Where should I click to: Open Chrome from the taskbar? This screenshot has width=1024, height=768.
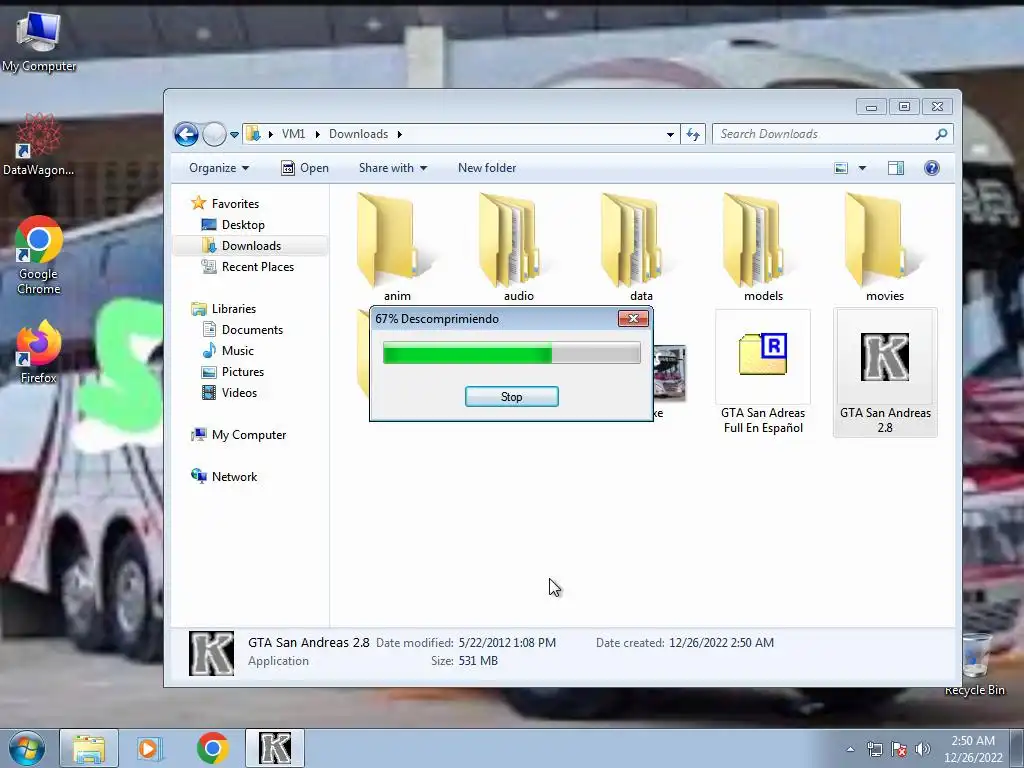pos(212,748)
